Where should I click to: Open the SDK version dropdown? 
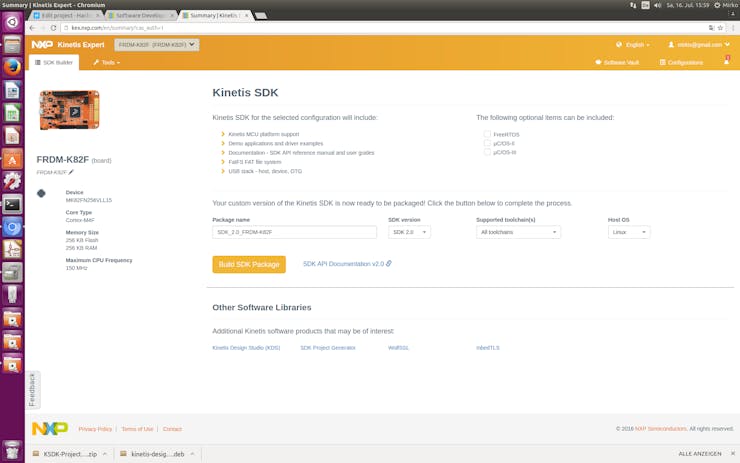(409, 232)
